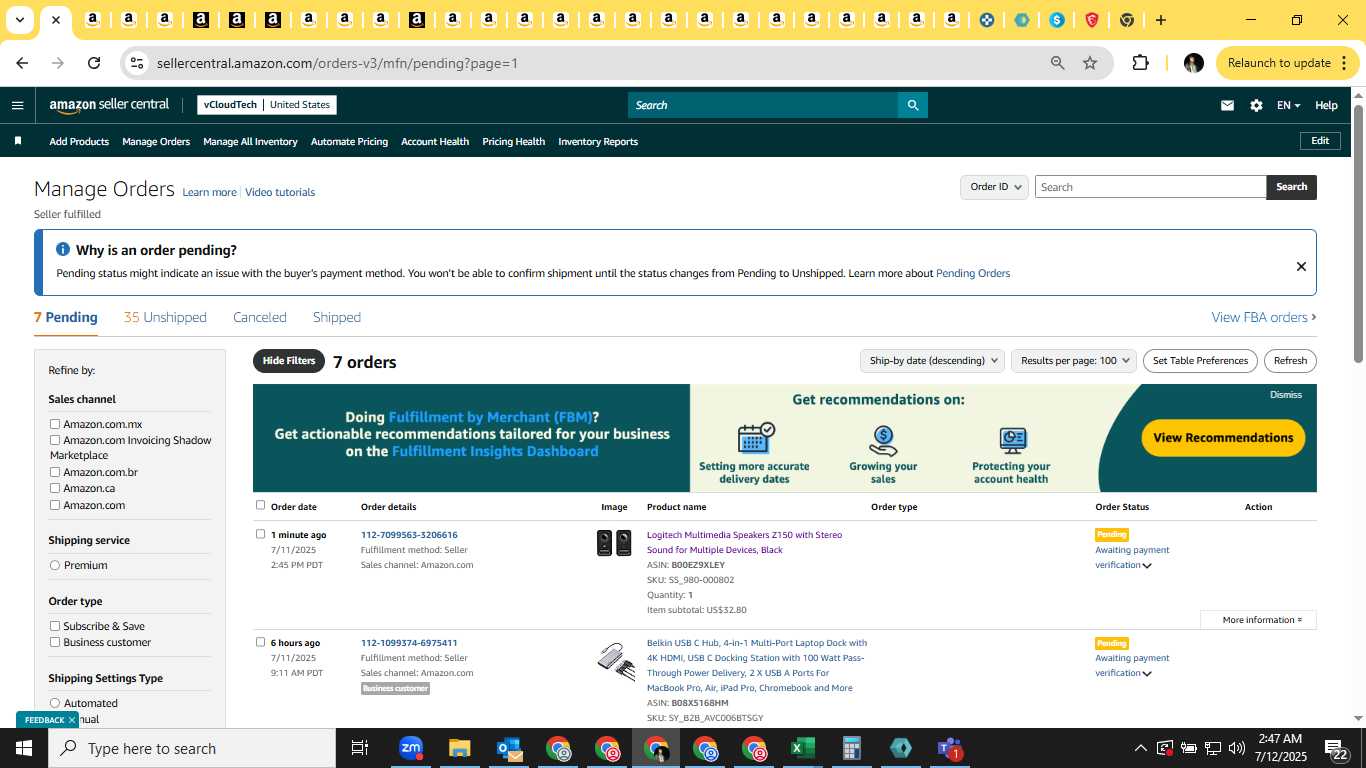This screenshot has width=1366, height=768.
Task: Expand Awaiting payment verification for Logitech order
Action: point(1147,566)
